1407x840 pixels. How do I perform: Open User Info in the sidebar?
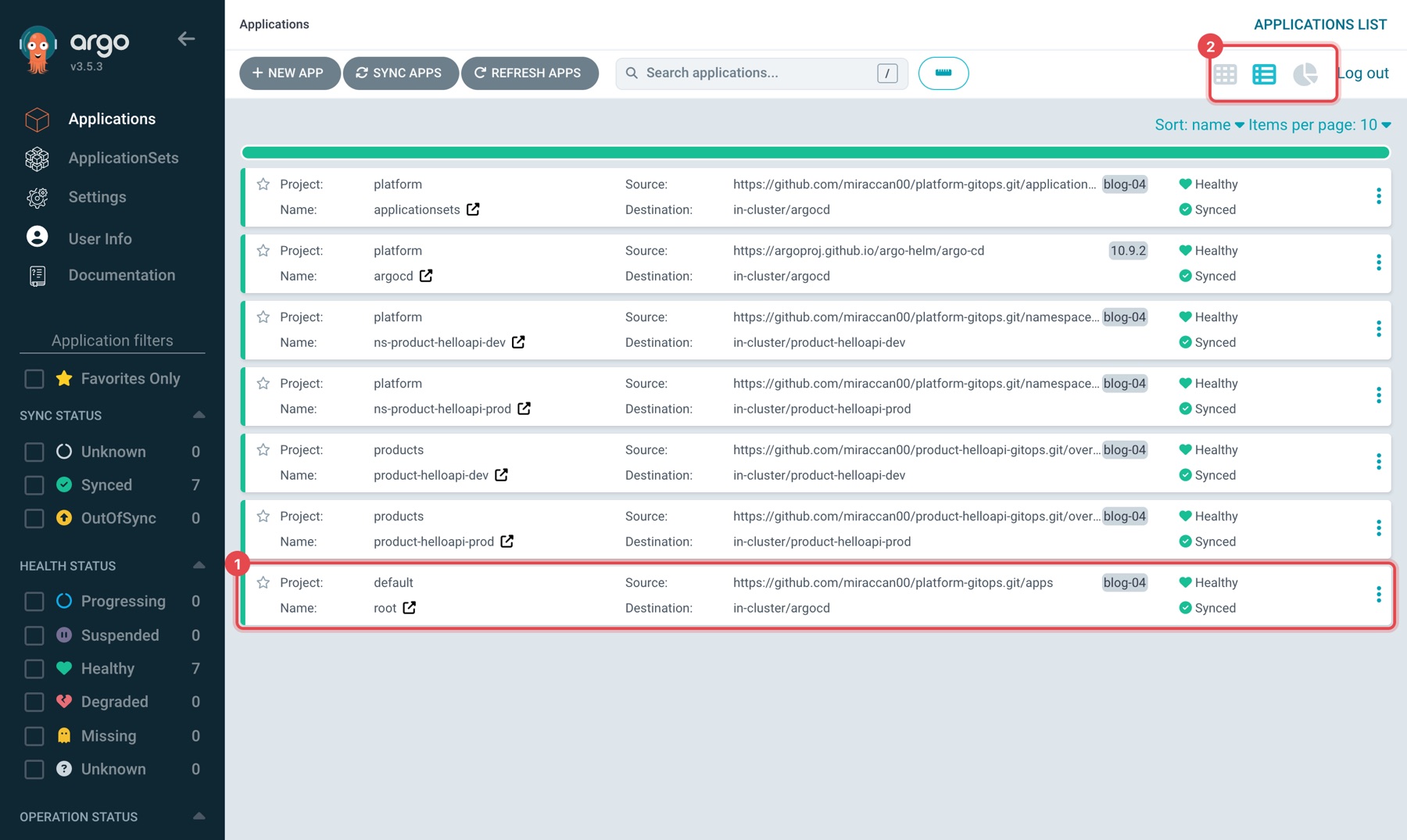click(100, 238)
